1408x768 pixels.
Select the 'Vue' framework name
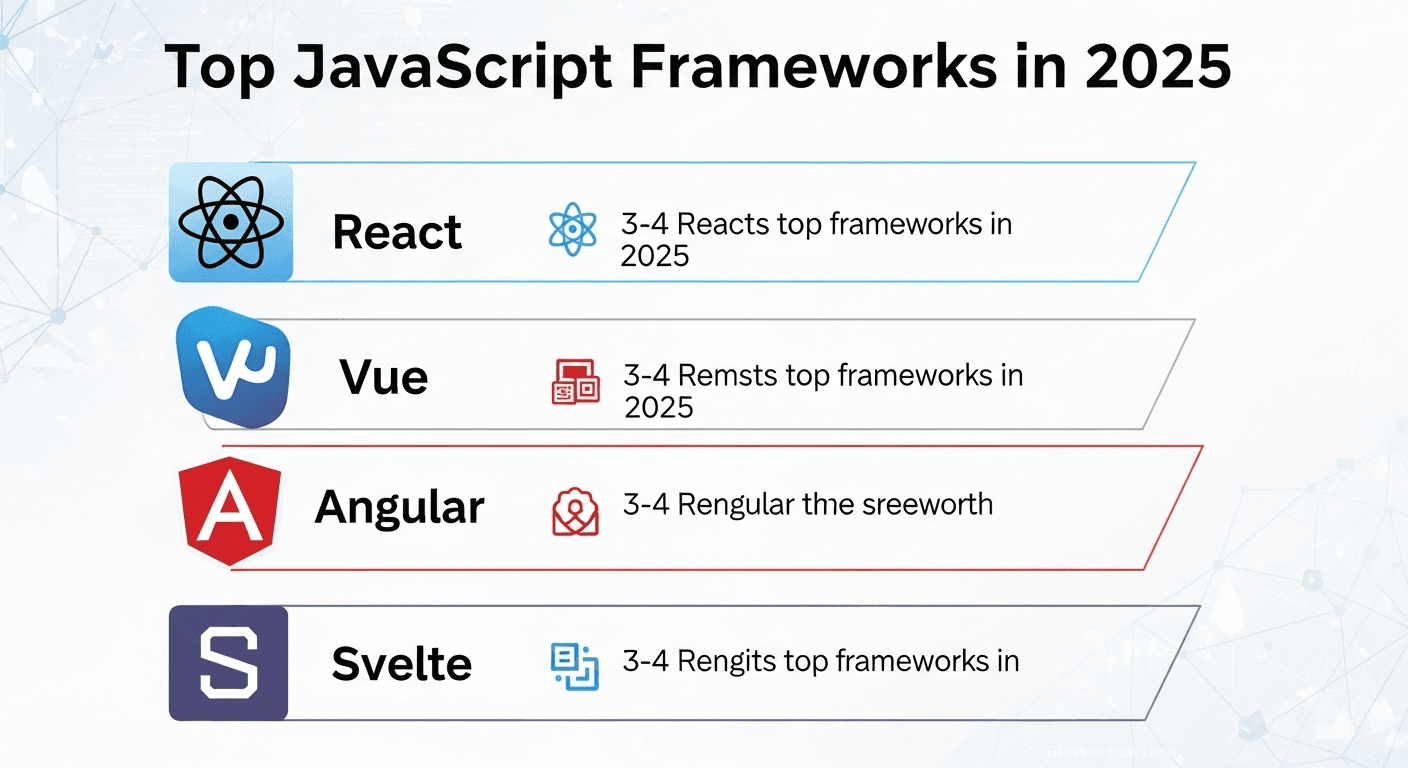coord(384,377)
